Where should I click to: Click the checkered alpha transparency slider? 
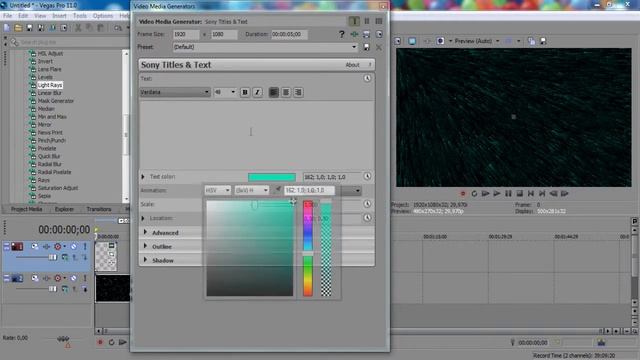coord(326,248)
